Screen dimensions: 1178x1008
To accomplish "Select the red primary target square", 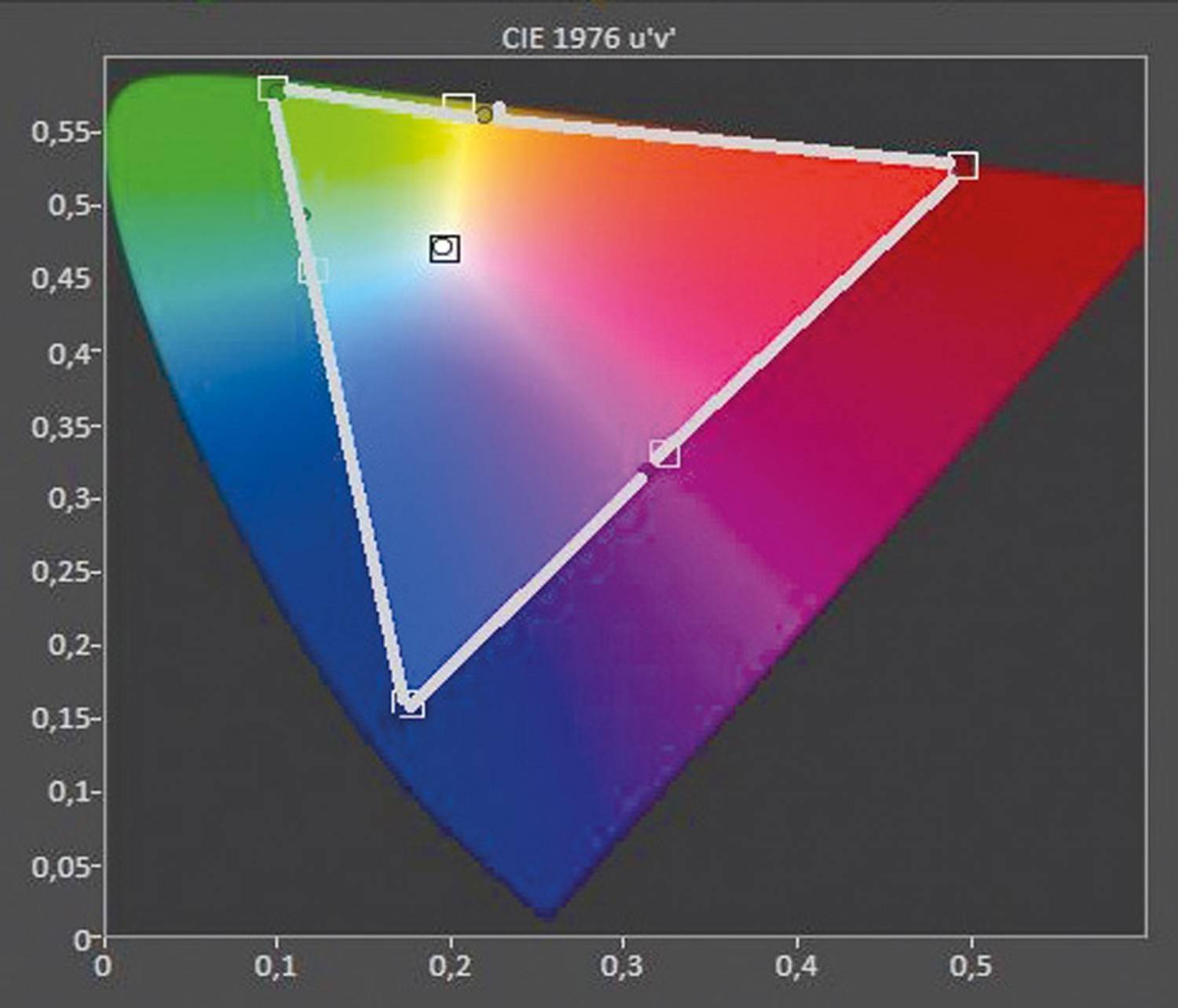I will pyautogui.click(x=964, y=166).
